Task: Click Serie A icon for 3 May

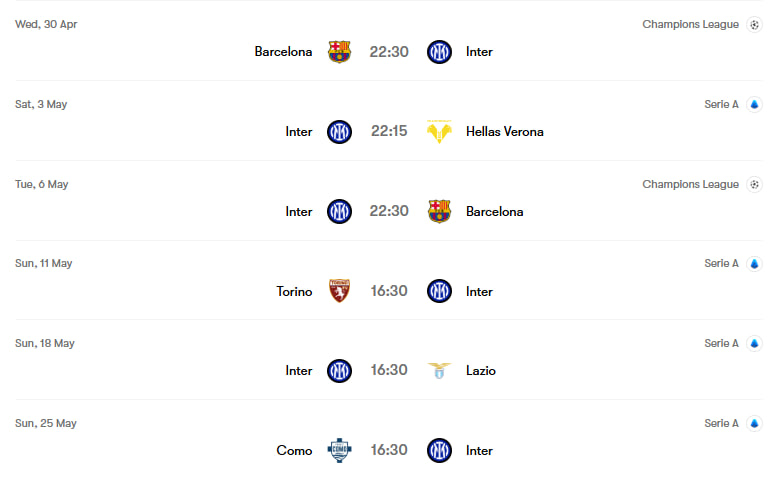Action: (754, 104)
